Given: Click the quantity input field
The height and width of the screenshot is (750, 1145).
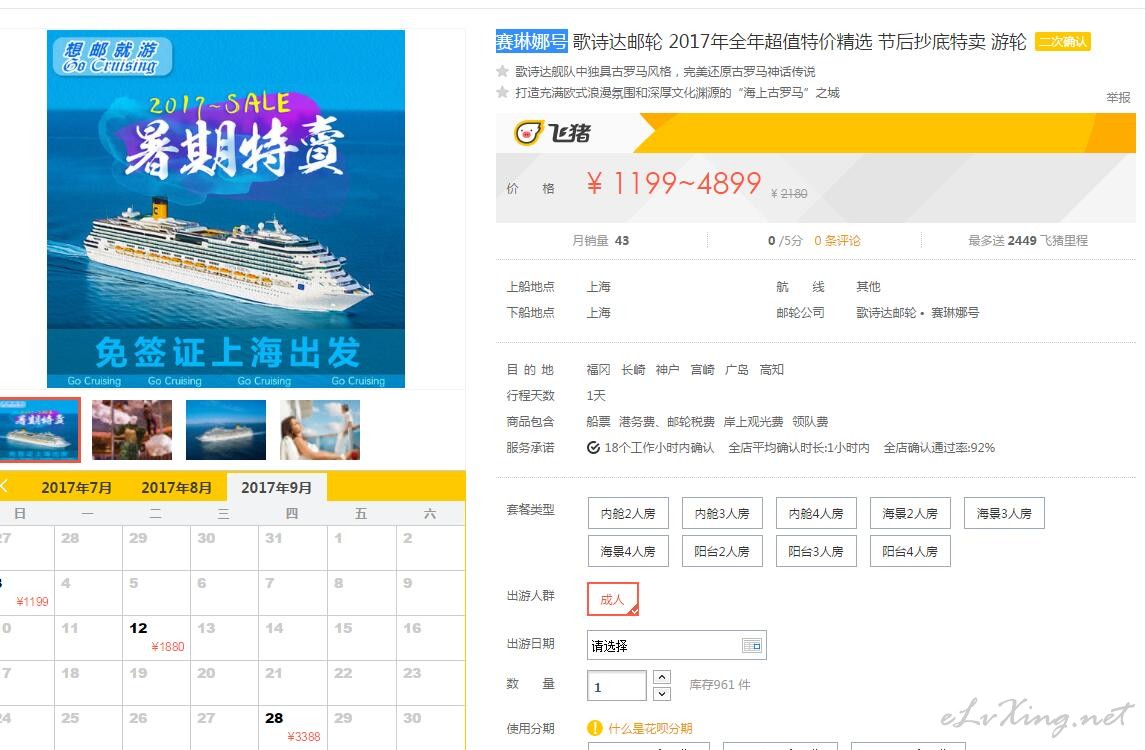Looking at the screenshot, I should pos(617,686).
